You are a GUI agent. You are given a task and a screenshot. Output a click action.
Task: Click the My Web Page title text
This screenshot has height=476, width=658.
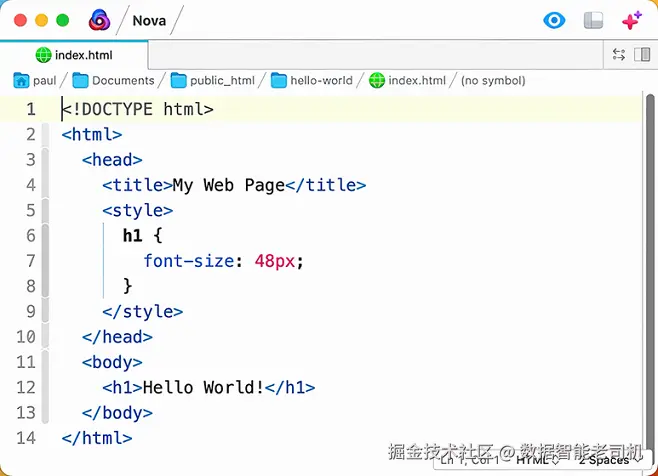click(x=229, y=185)
